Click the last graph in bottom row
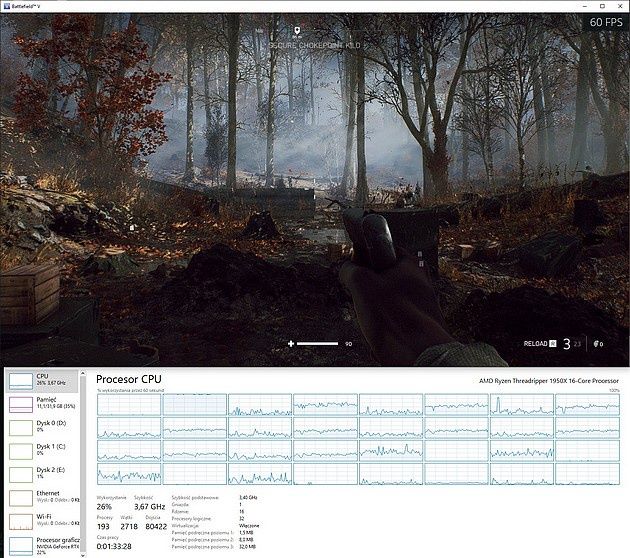 (587, 474)
